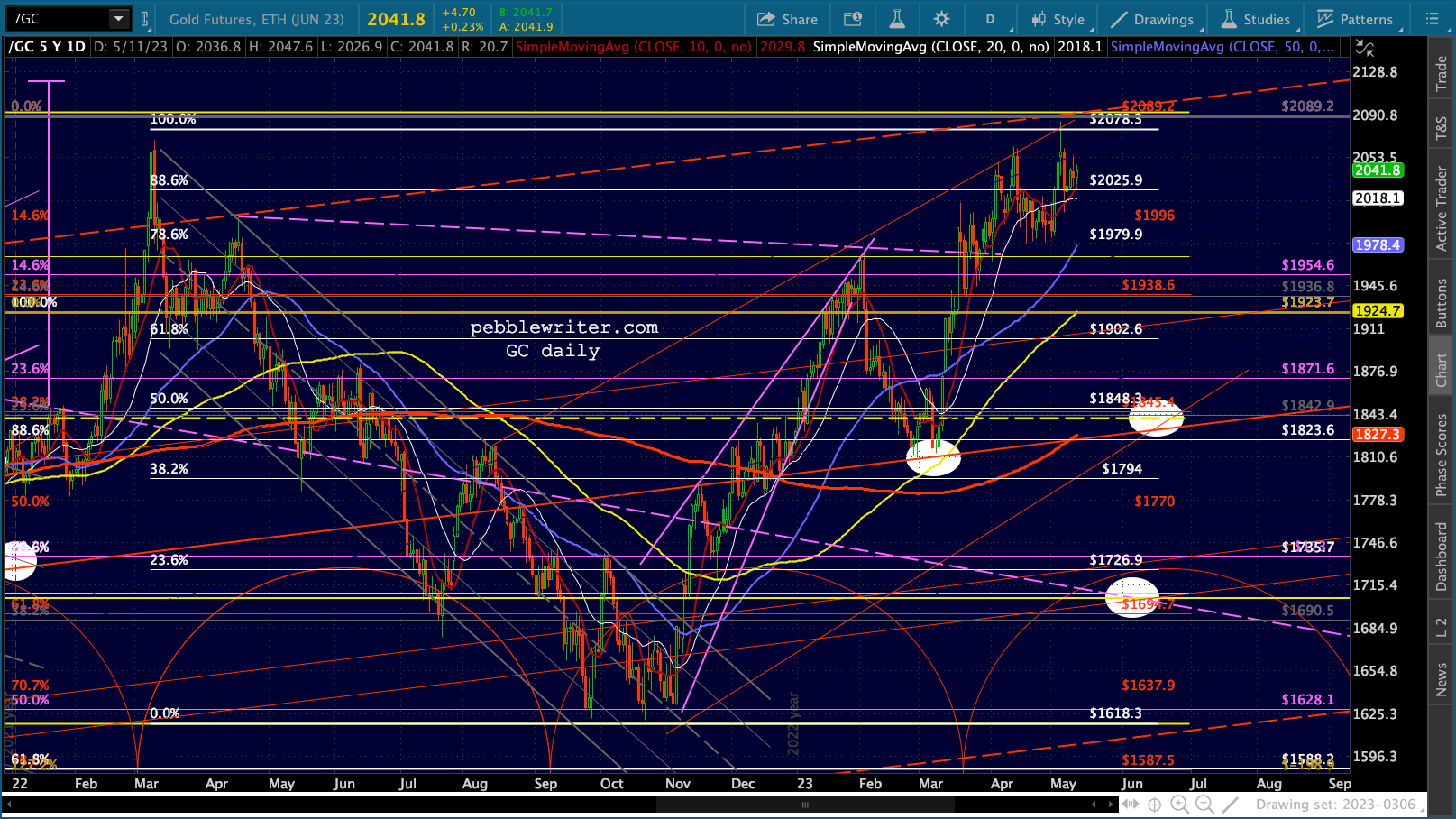The image size is (1456, 819).
Task: Click the /GC 5 Y 1D chart label
Action: (47, 47)
